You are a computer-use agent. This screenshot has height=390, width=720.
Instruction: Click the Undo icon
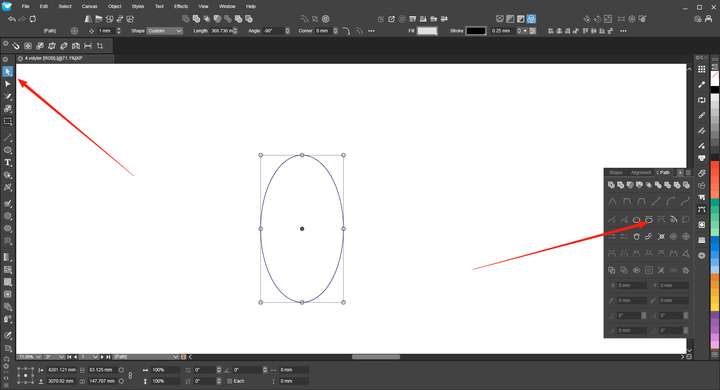tap(12, 19)
